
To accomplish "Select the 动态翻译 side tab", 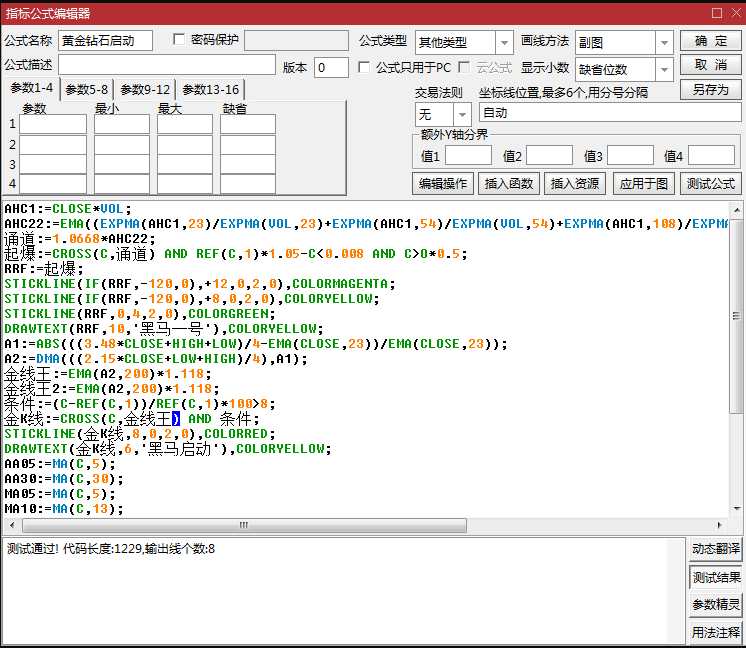I will (716, 549).
